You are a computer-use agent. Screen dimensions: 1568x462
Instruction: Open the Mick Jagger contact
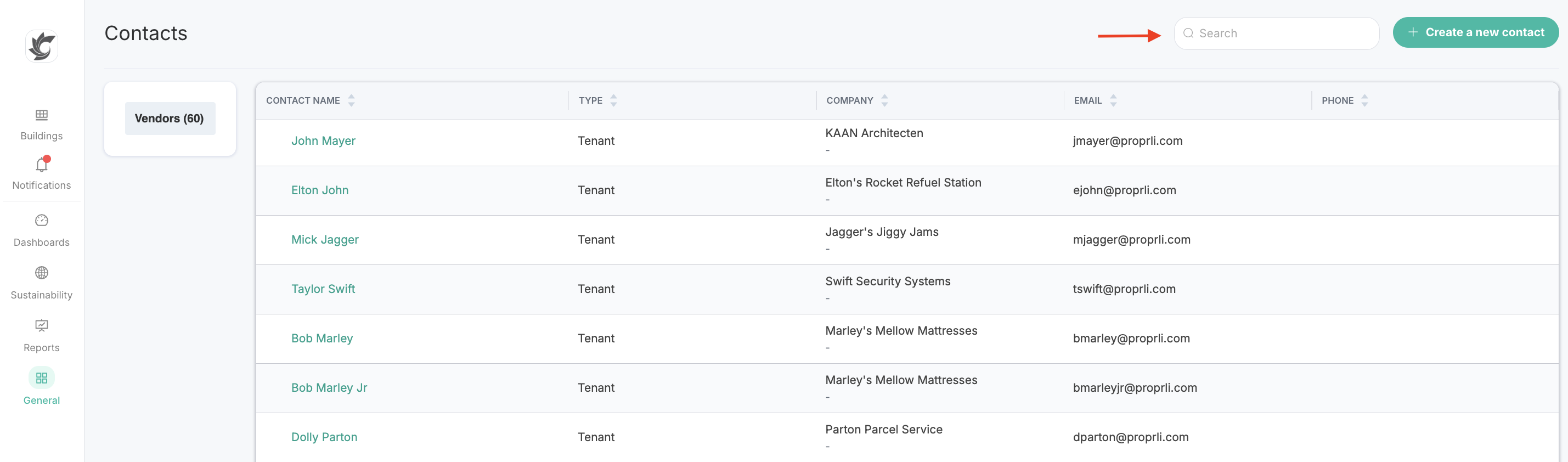coord(325,240)
